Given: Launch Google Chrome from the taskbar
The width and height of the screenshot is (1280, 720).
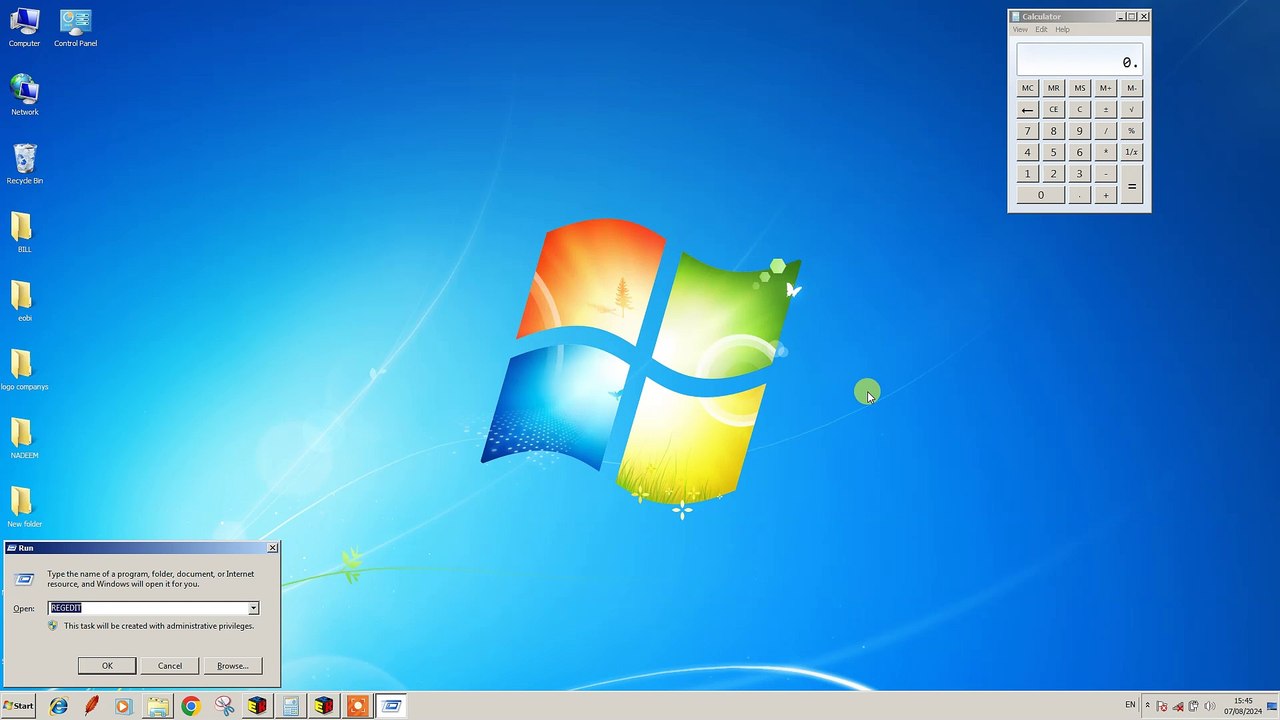Looking at the screenshot, I should 190,706.
